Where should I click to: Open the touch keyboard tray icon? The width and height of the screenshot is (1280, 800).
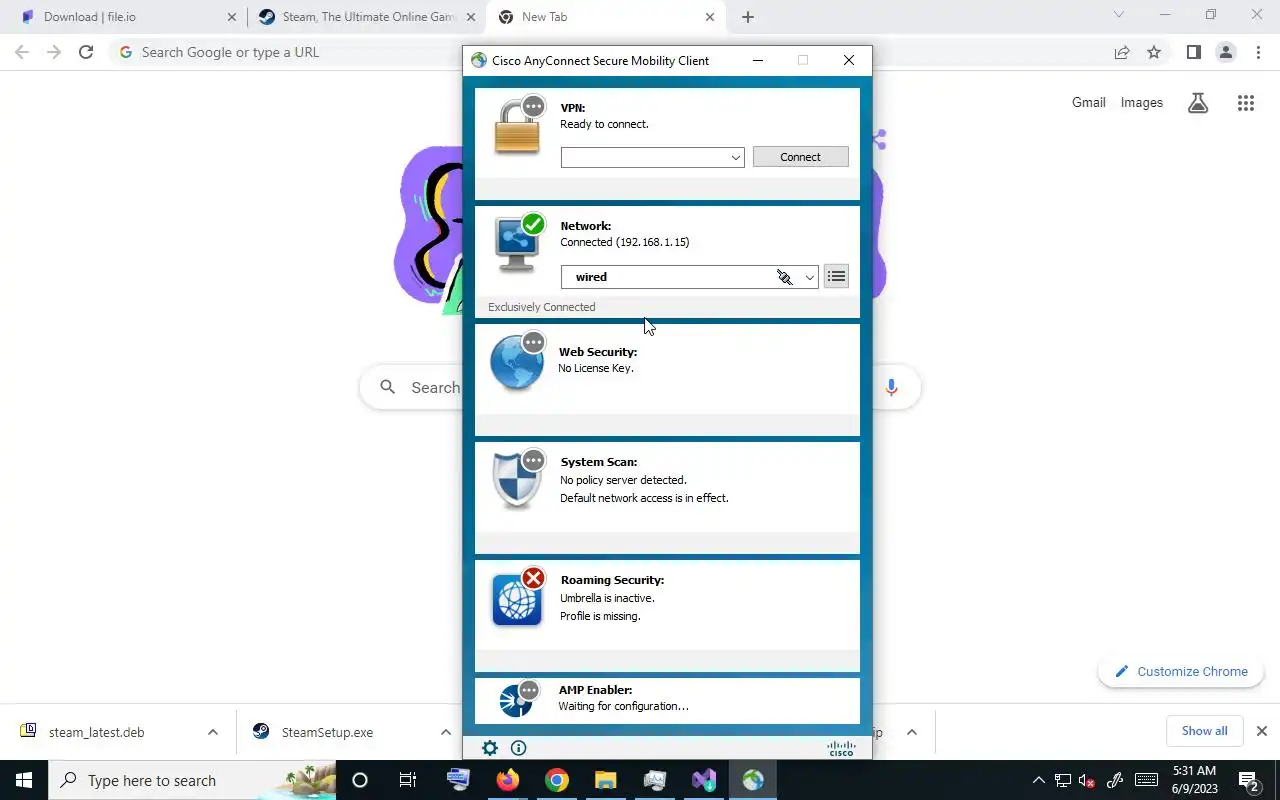[x=1147, y=780]
